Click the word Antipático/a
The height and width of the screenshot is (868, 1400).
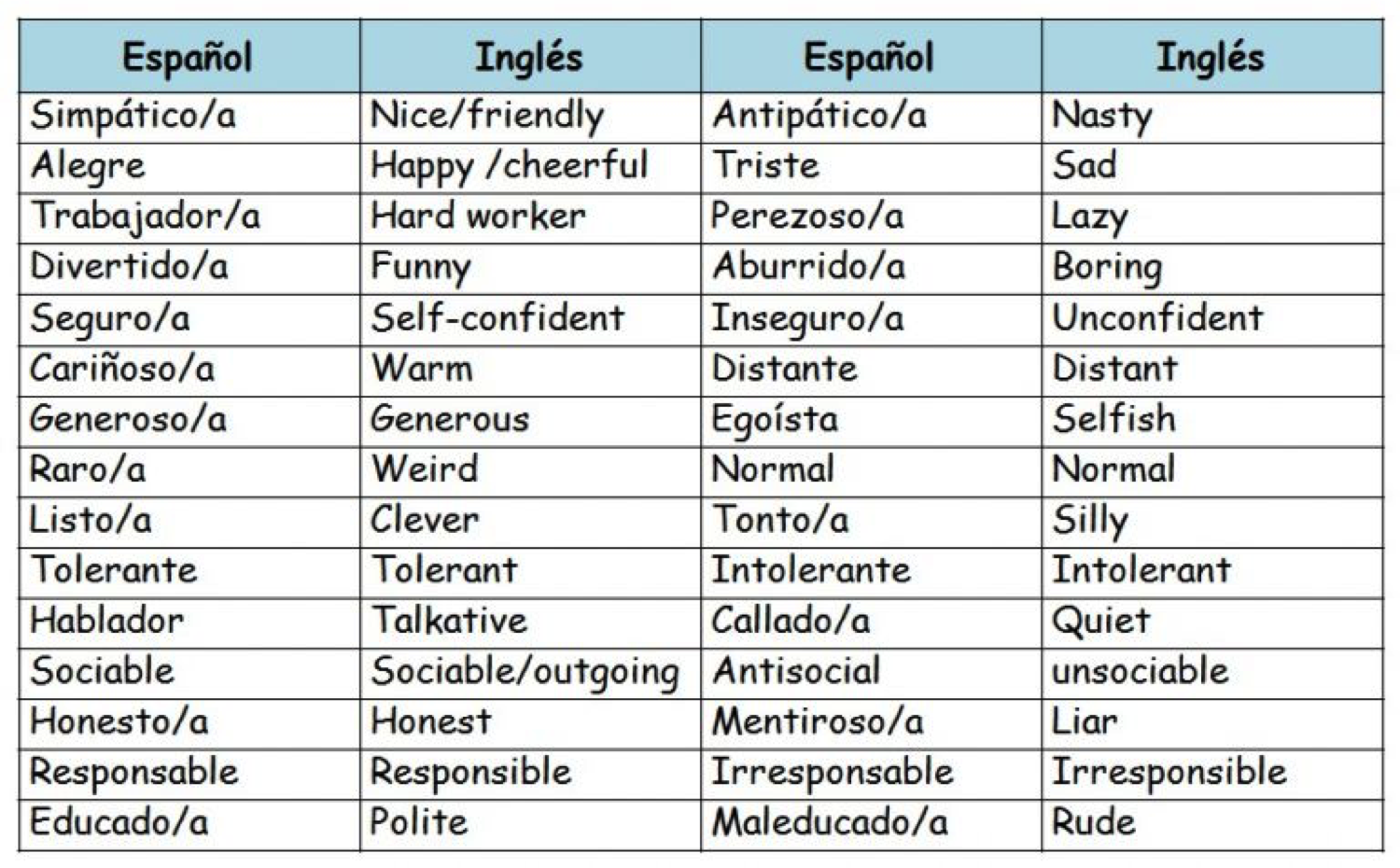pyautogui.click(x=819, y=116)
